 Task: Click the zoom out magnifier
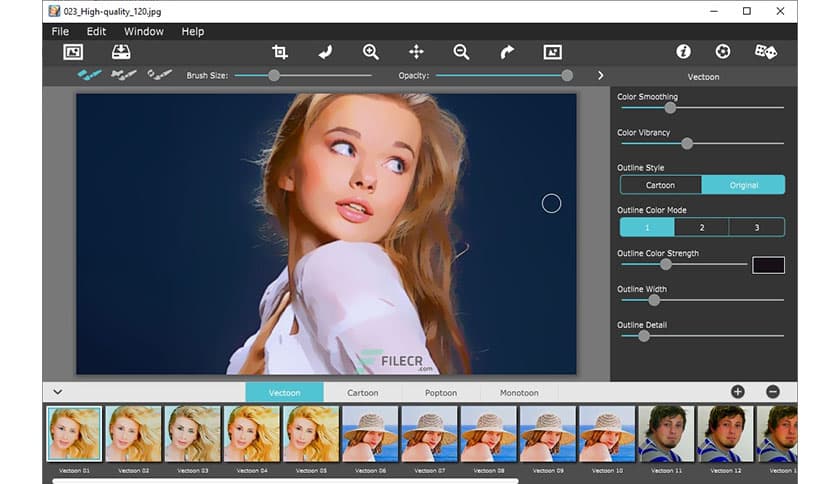click(461, 52)
